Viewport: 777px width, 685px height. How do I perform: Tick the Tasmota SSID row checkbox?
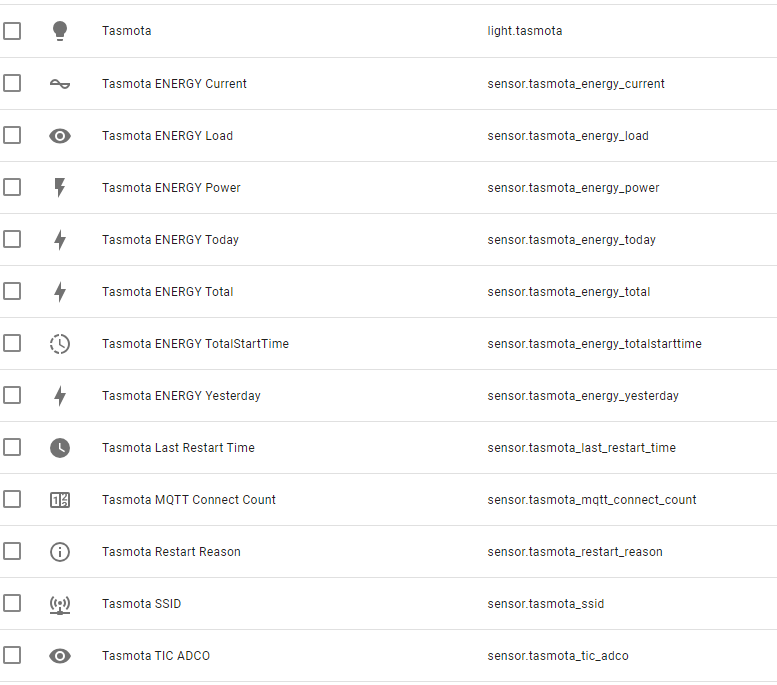[12, 604]
